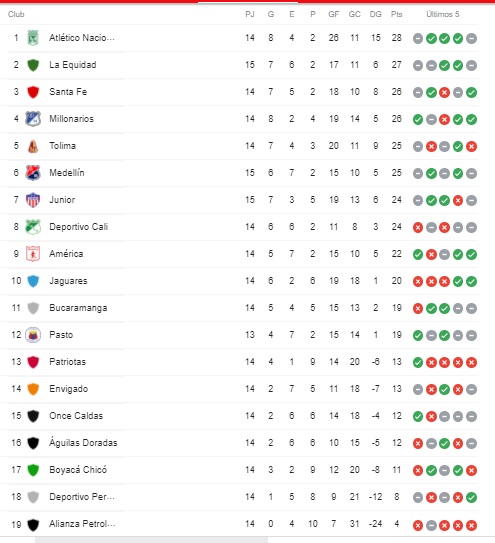Open the Santa Fe team link

68,92
